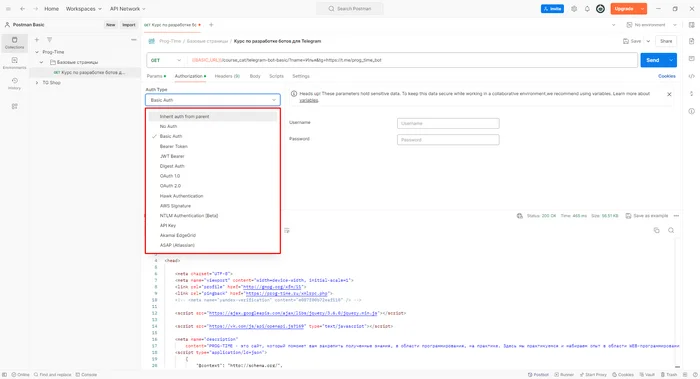Screen dimensions: 700x379
Task: Select Digest Auth option
Action: pyautogui.click(x=213, y=166)
